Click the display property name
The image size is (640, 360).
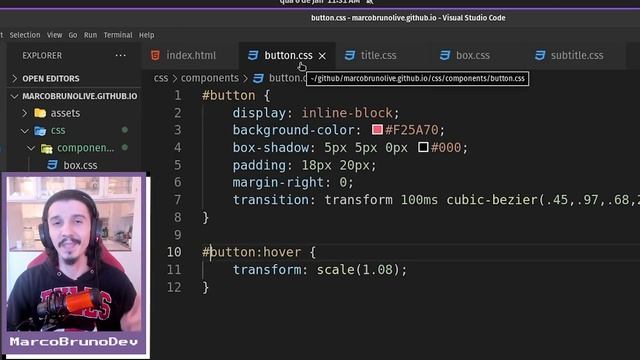click(260, 113)
